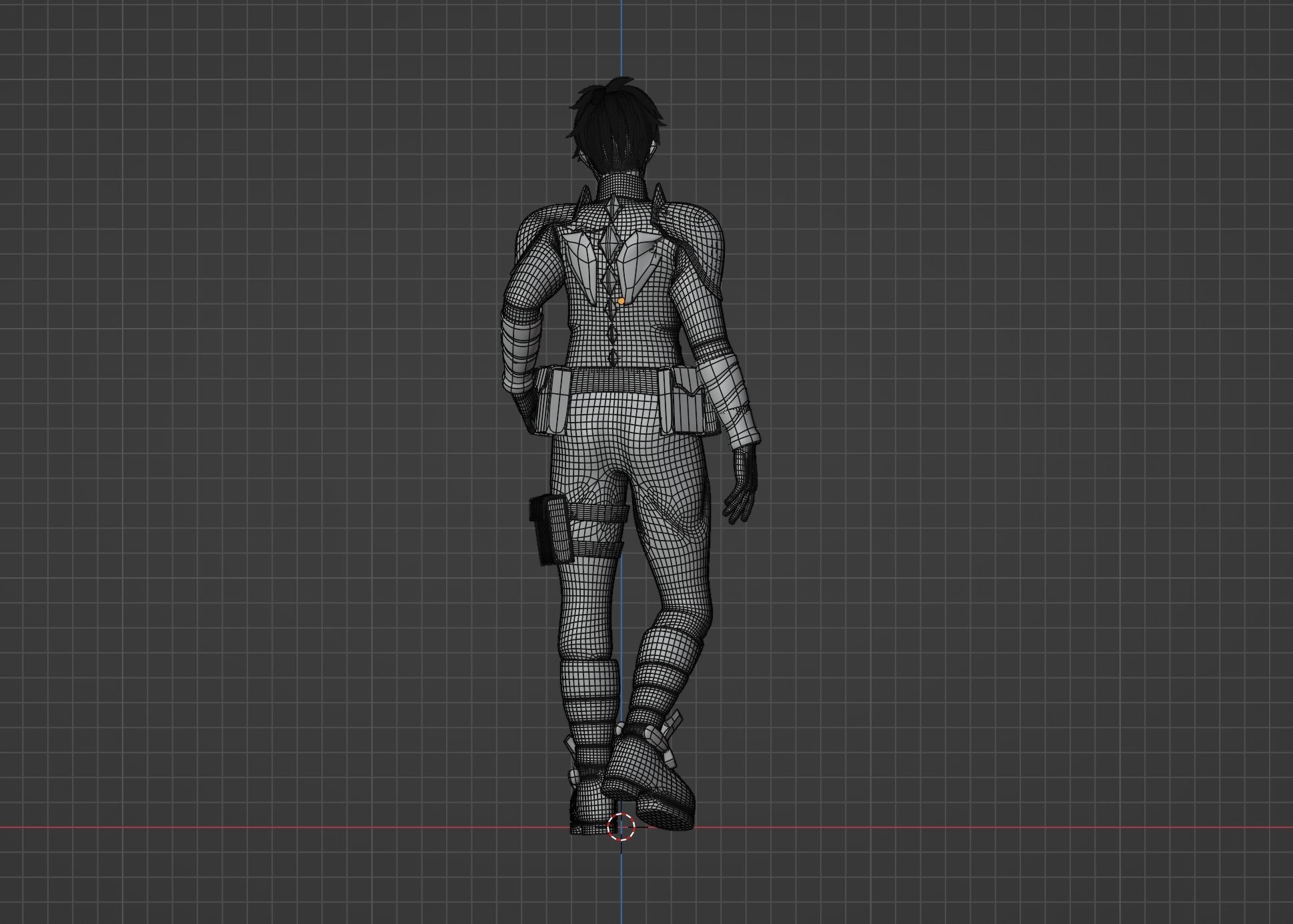1293x924 pixels.
Task: Click the 3D cursor at the feet
Action: coord(621,827)
